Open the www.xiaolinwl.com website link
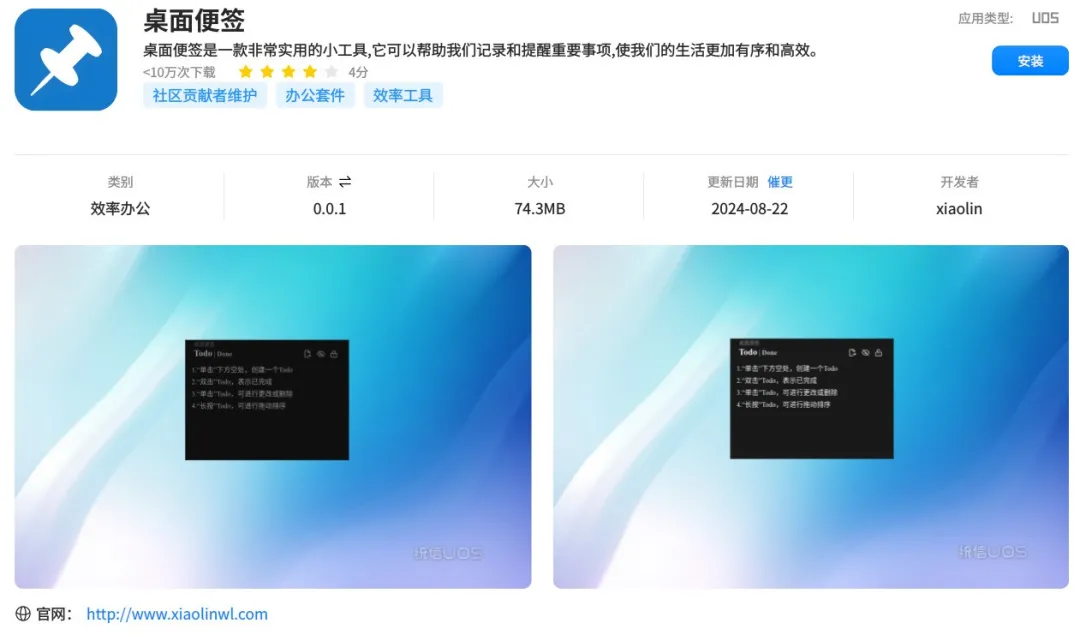The height and width of the screenshot is (635, 1080). (x=177, y=614)
